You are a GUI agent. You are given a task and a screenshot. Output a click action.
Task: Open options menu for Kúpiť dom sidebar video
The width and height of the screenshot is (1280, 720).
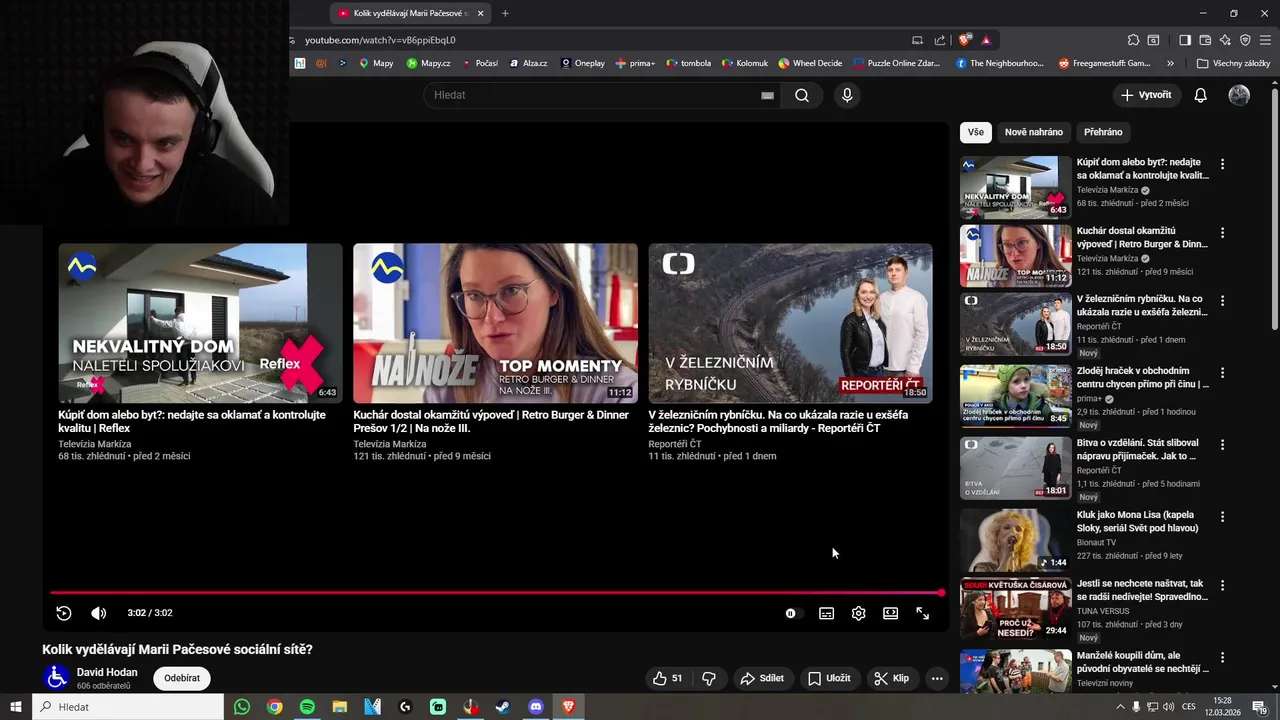tap(1222, 164)
